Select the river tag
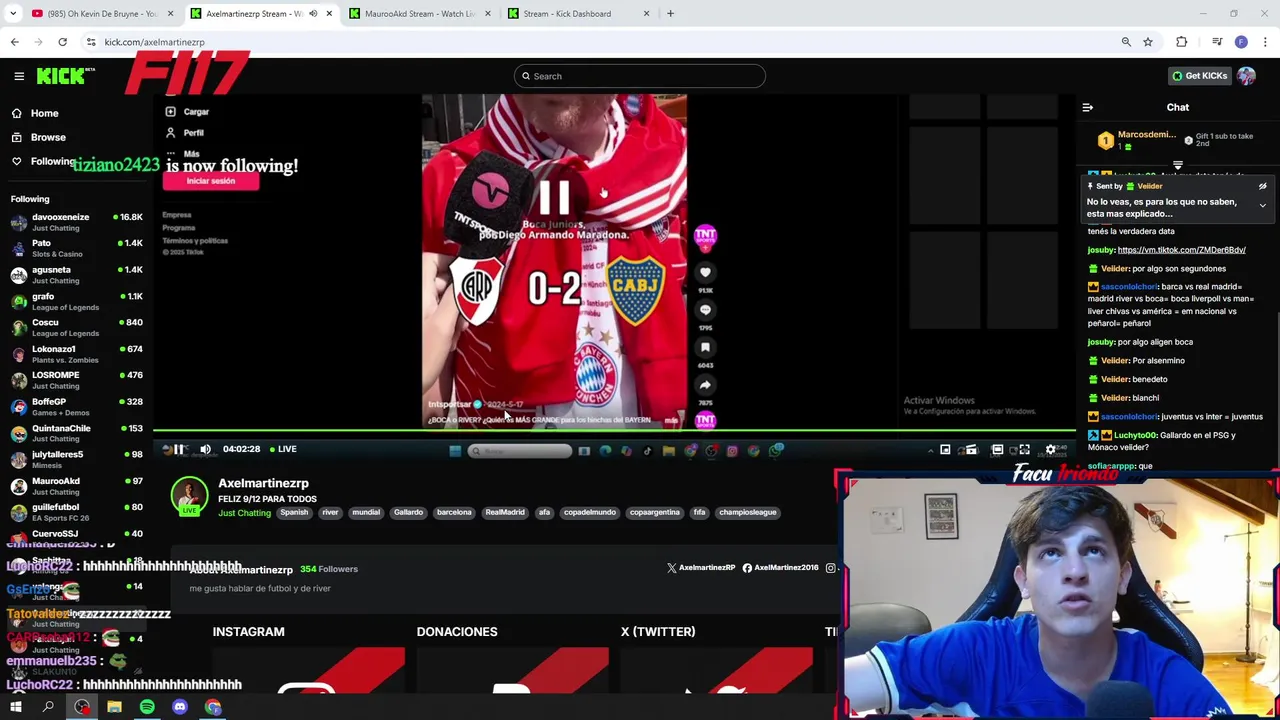 [x=330, y=512]
